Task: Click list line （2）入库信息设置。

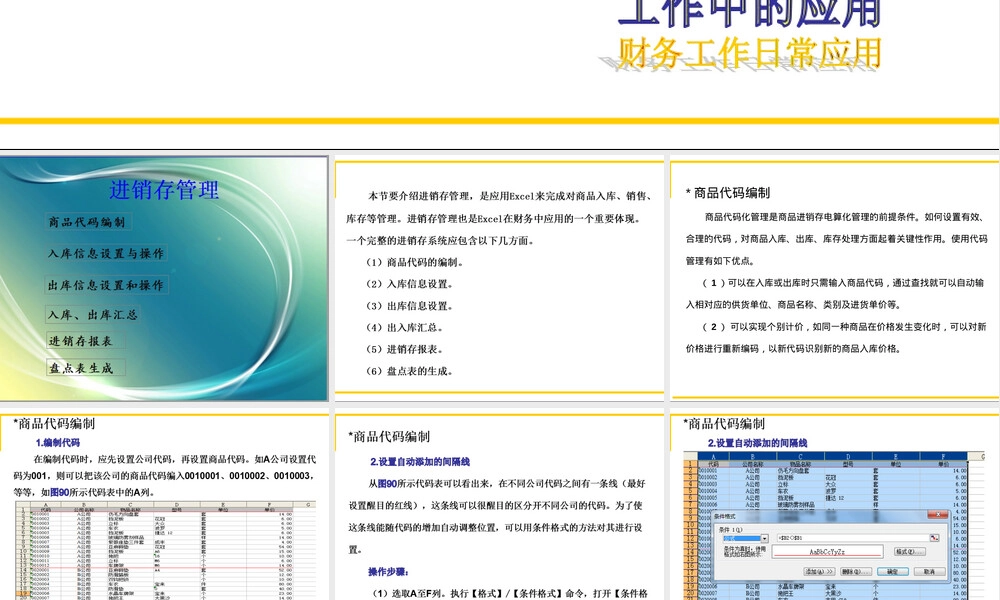Action: click(x=409, y=284)
